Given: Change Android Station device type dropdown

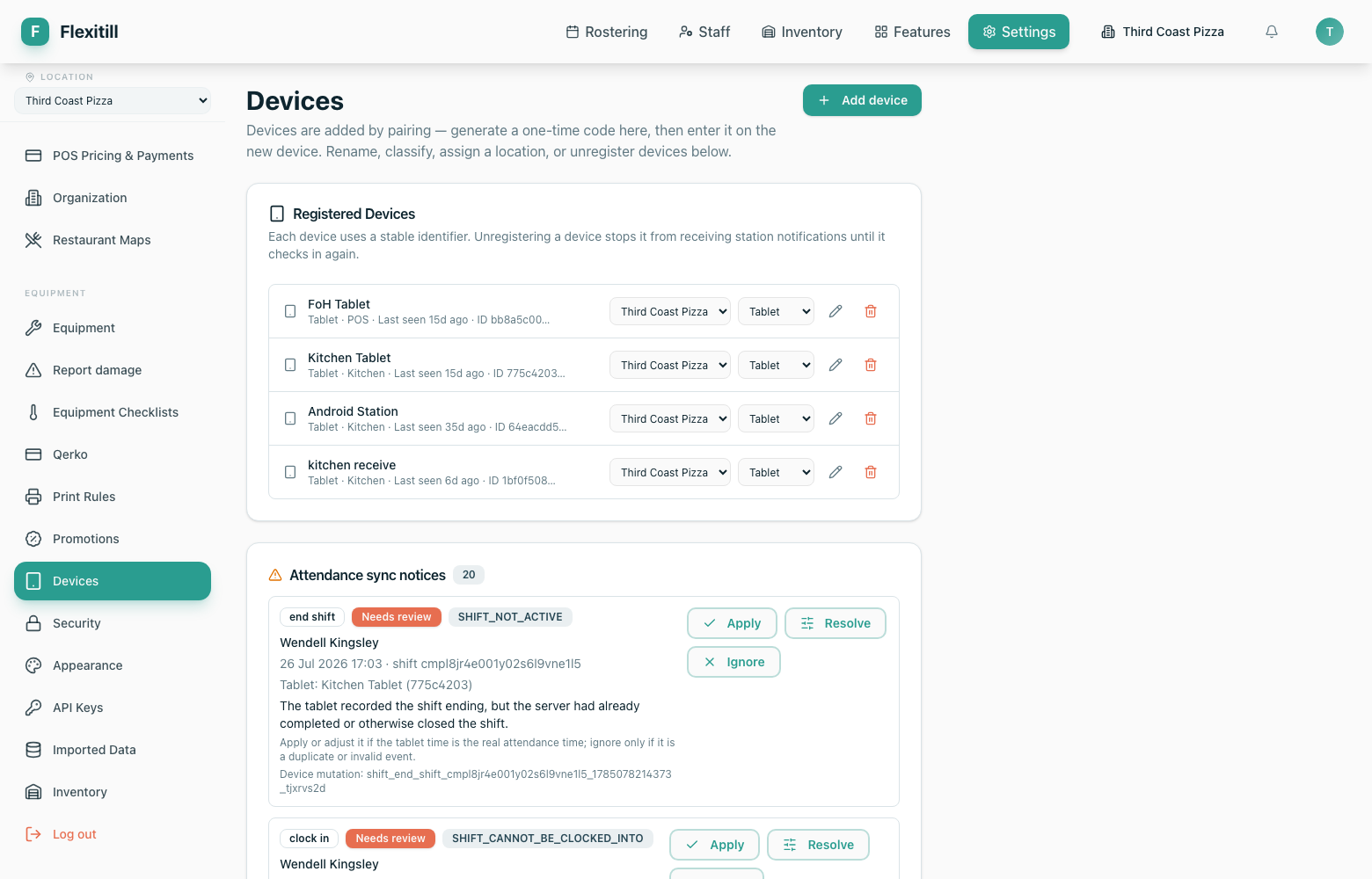Looking at the screenshot, I should [776, 418].
